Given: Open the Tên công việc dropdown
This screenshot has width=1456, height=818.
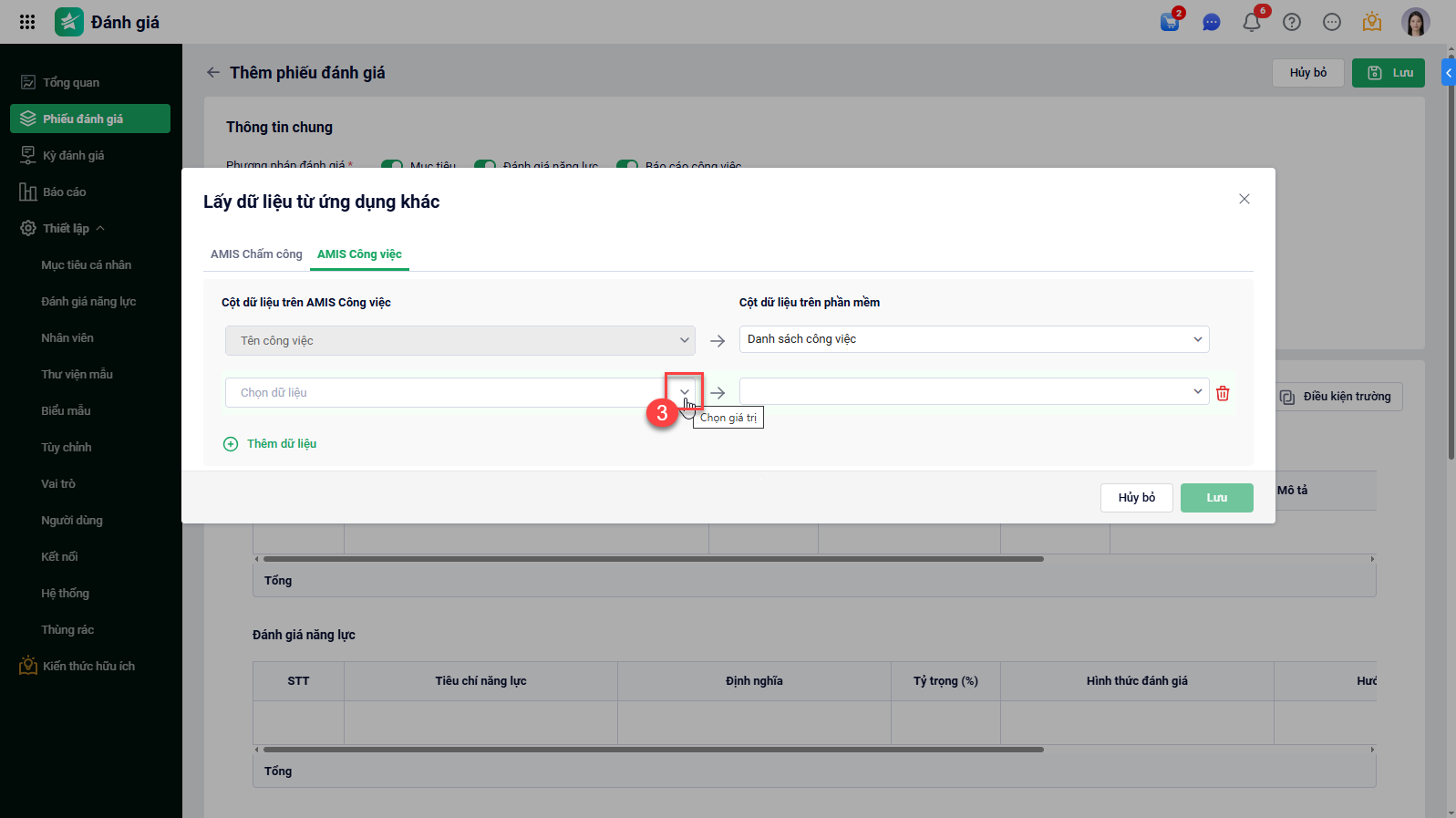Looking at the screenshot, I should click(x=460, y=340).
